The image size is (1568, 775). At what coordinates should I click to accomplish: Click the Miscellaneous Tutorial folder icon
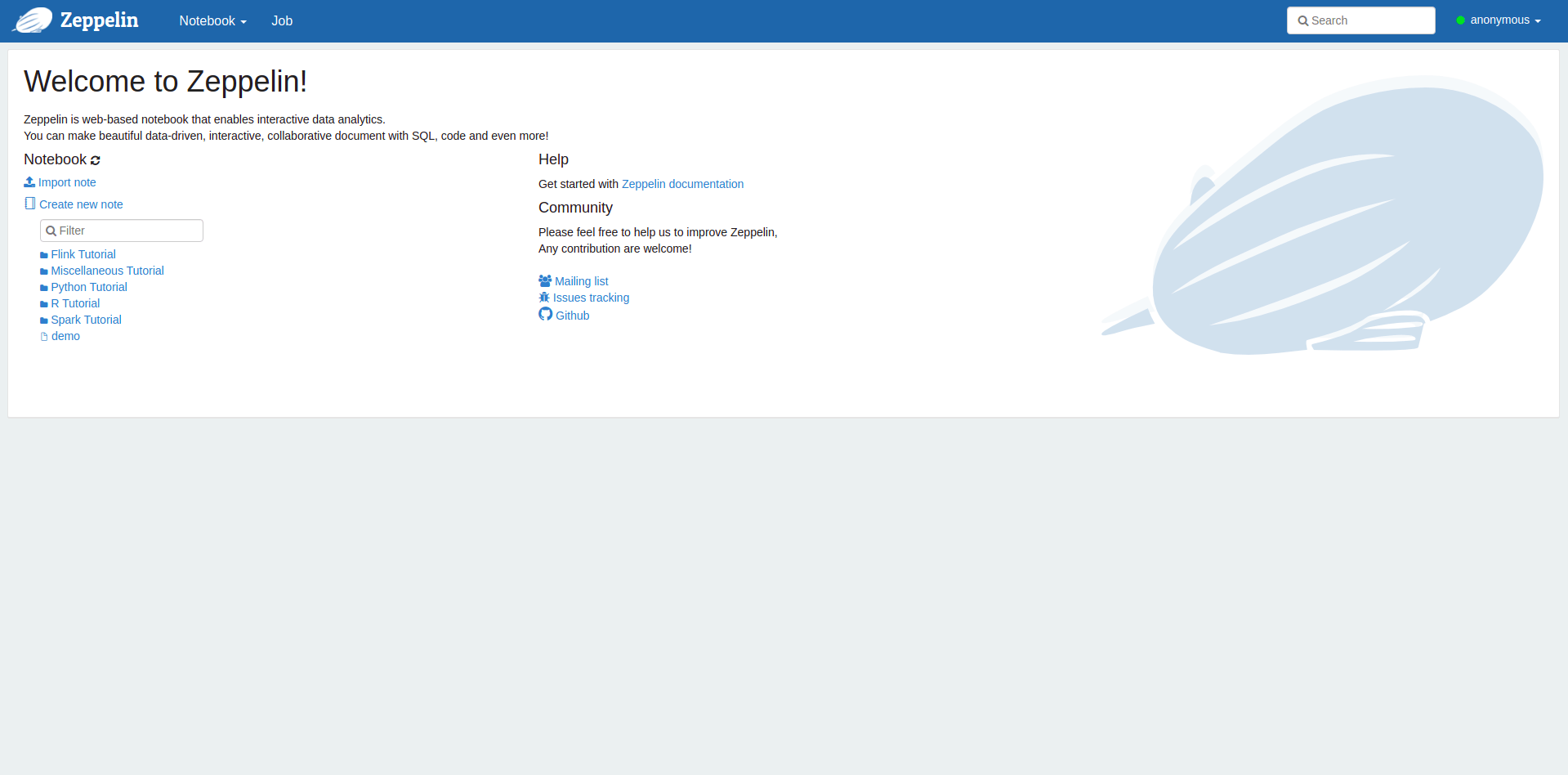point(44,271)
